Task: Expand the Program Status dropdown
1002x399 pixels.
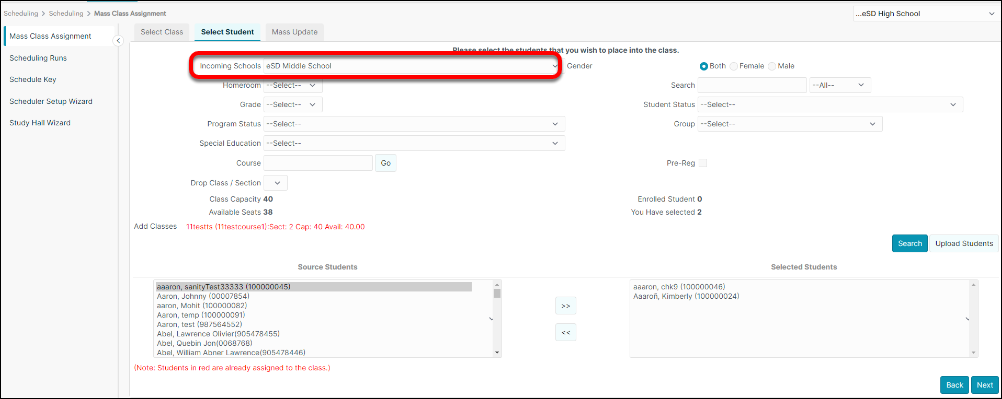Action: point(414,124)
